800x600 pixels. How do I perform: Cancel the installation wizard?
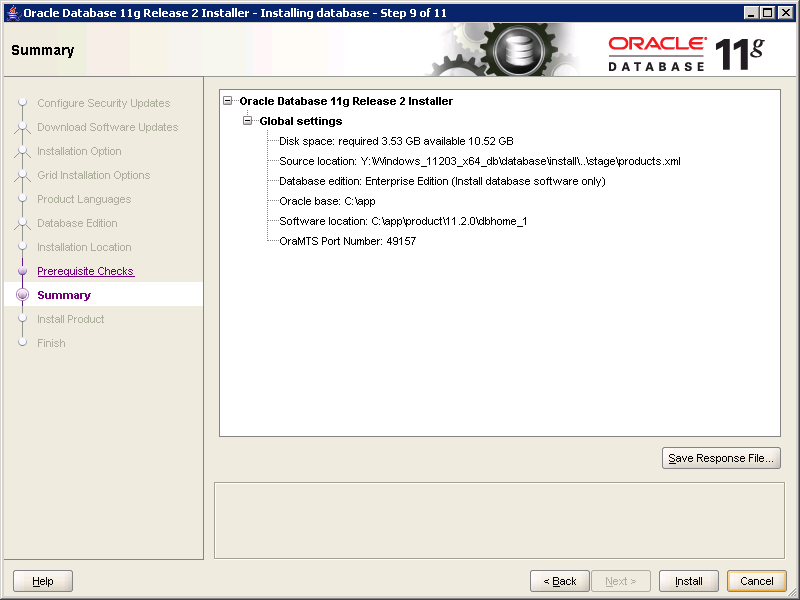click(757, 581)
